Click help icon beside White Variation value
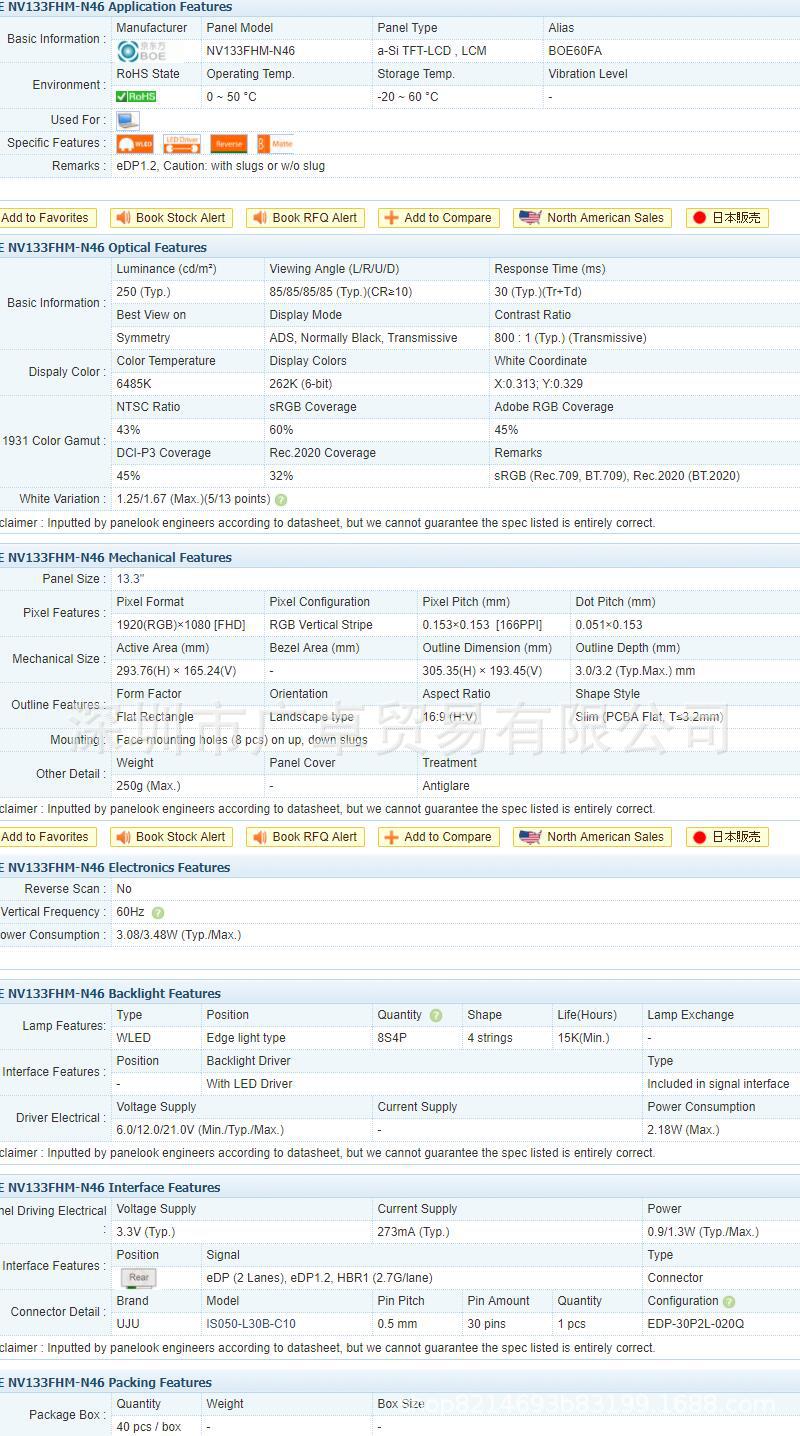The height and width of the screenshot is (1436, 800). tap(281, 500)
